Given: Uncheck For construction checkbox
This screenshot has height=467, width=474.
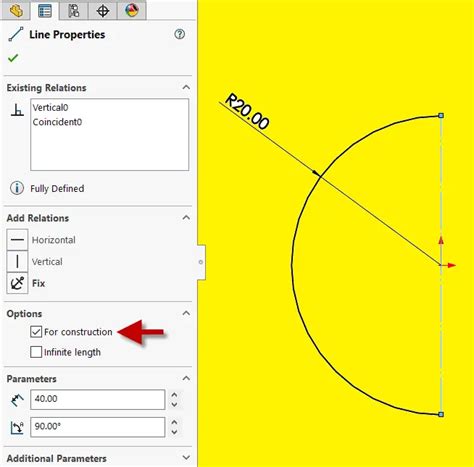Looking at the screenshot, I should pos(36,332).
